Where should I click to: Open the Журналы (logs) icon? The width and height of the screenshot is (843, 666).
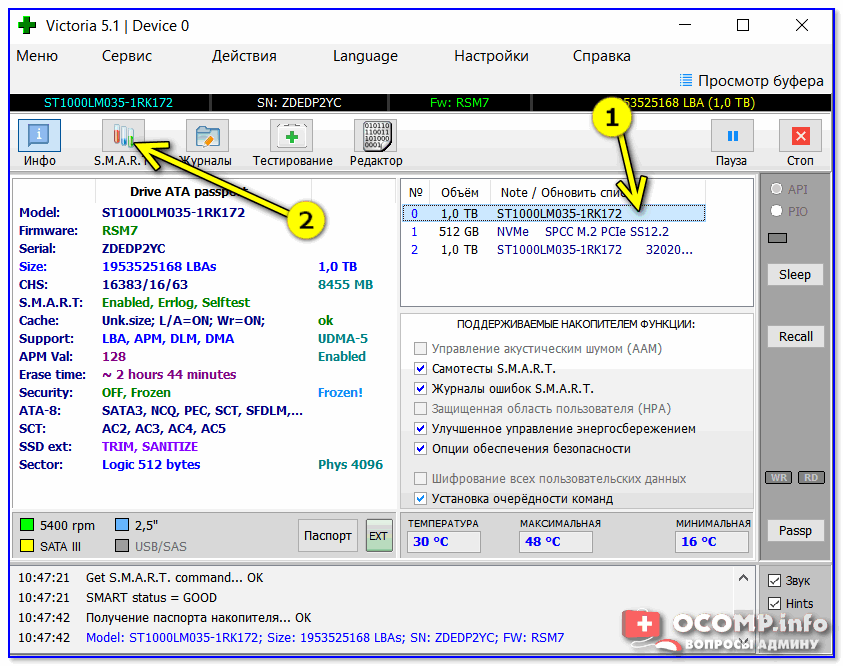click(207, 137)
